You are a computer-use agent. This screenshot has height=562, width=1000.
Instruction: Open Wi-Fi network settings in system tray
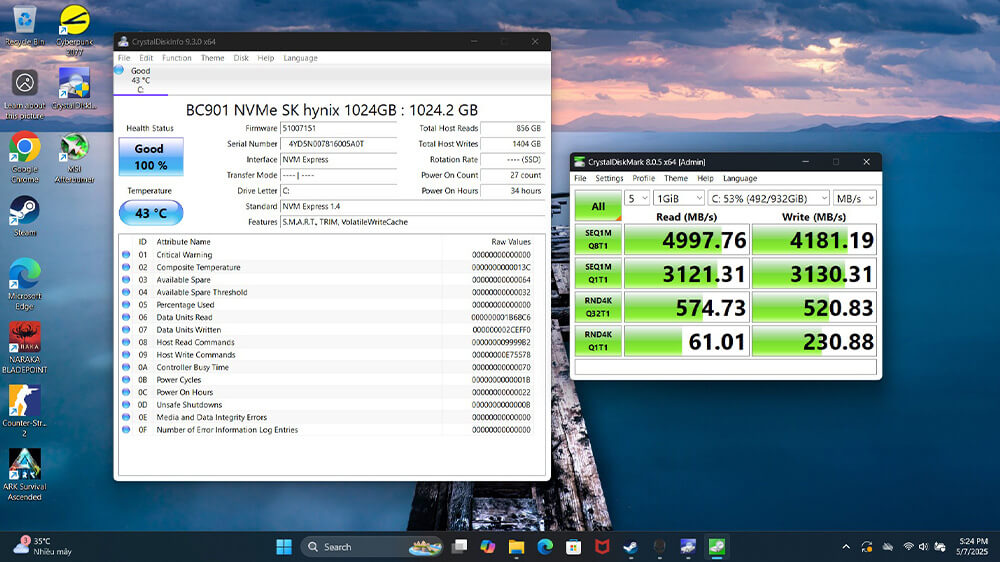click(x=908, y=547)
